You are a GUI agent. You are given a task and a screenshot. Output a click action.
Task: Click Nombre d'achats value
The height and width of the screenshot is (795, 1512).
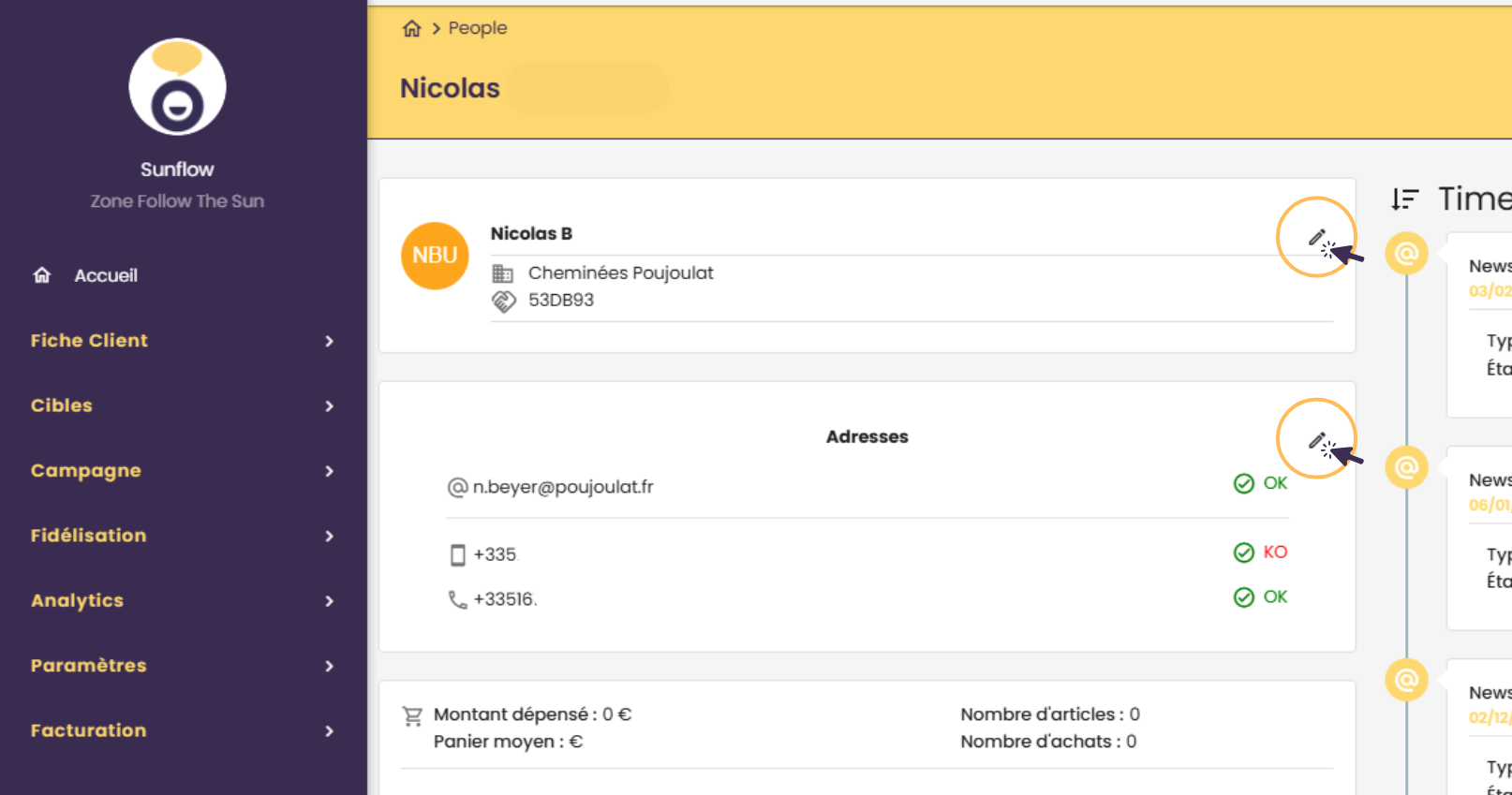click(1131, 742)
